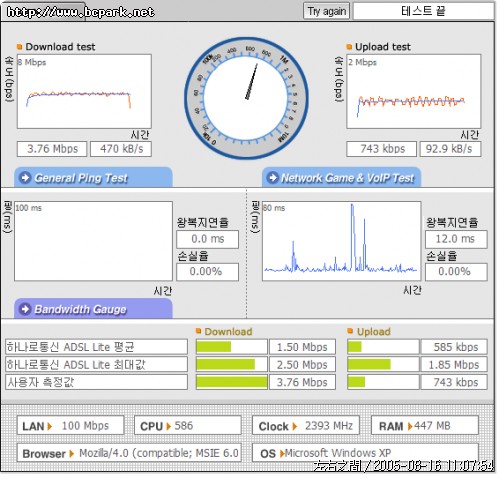Viewport: 500px width, 478px height.
Task: Open the Network Game & VoIP Test tab
Action: pyautogui.click(x=342, y=177)
